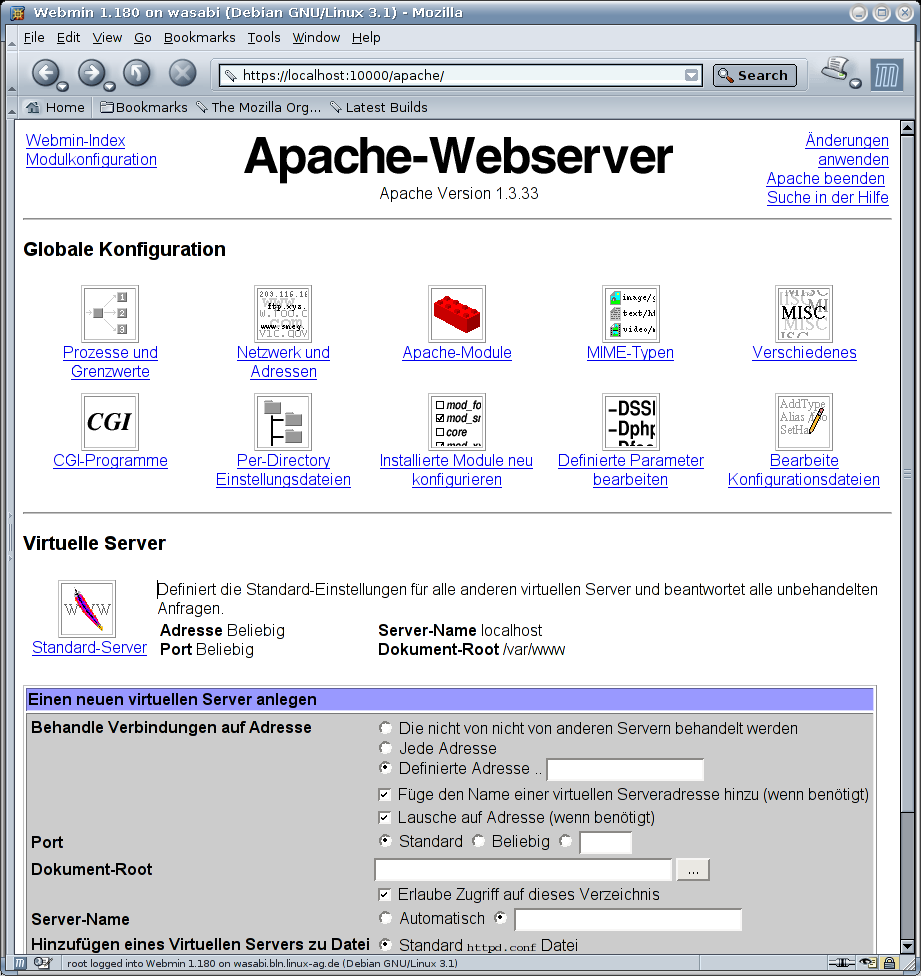The width and height of the screenshot is (921, 976).
Task: Click the Navigator icon in the status bar
Action: pyautogui.click(x=20, y=963)
